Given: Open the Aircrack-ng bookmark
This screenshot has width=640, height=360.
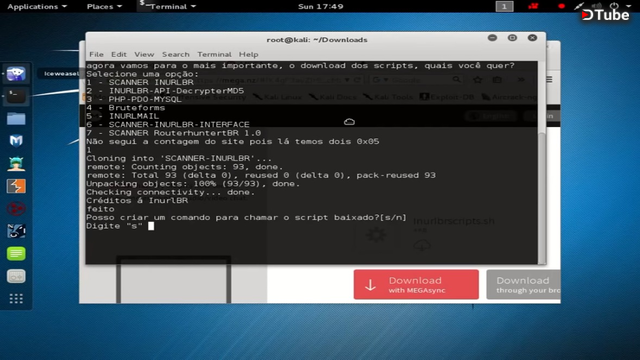Looking at the screenshot, I should [x=509, y=97].
